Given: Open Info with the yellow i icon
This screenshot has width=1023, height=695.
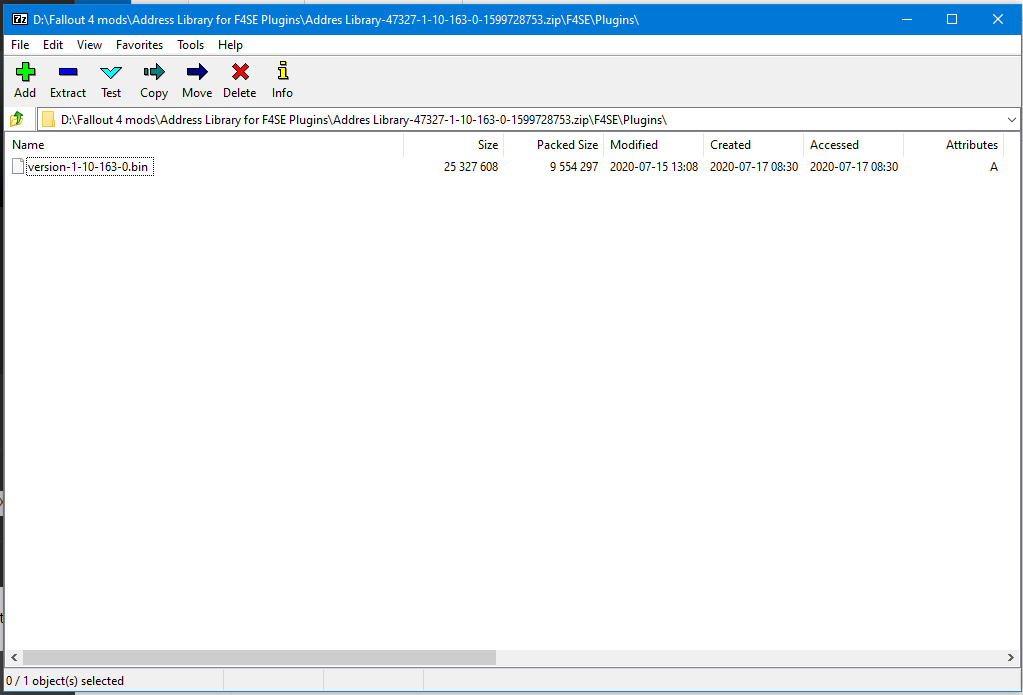Looking at the screenshot, I should [x=283, y=72].
